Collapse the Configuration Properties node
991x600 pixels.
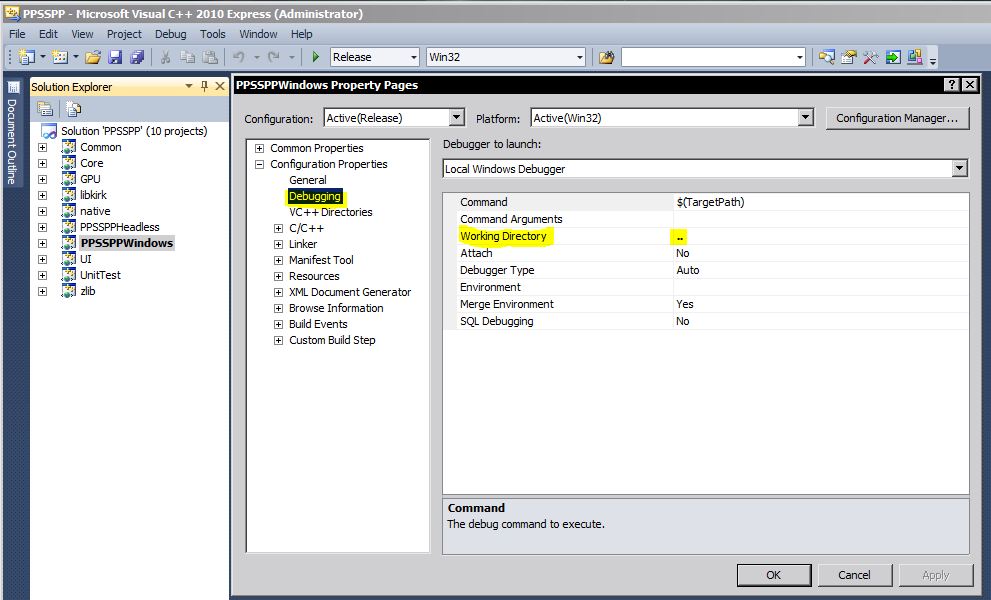(260, 164)
